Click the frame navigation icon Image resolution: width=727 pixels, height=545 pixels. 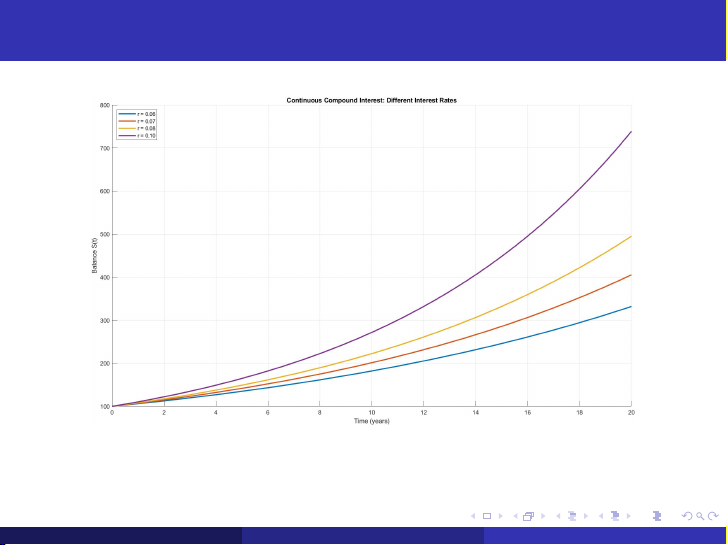[x=527, y=516]
